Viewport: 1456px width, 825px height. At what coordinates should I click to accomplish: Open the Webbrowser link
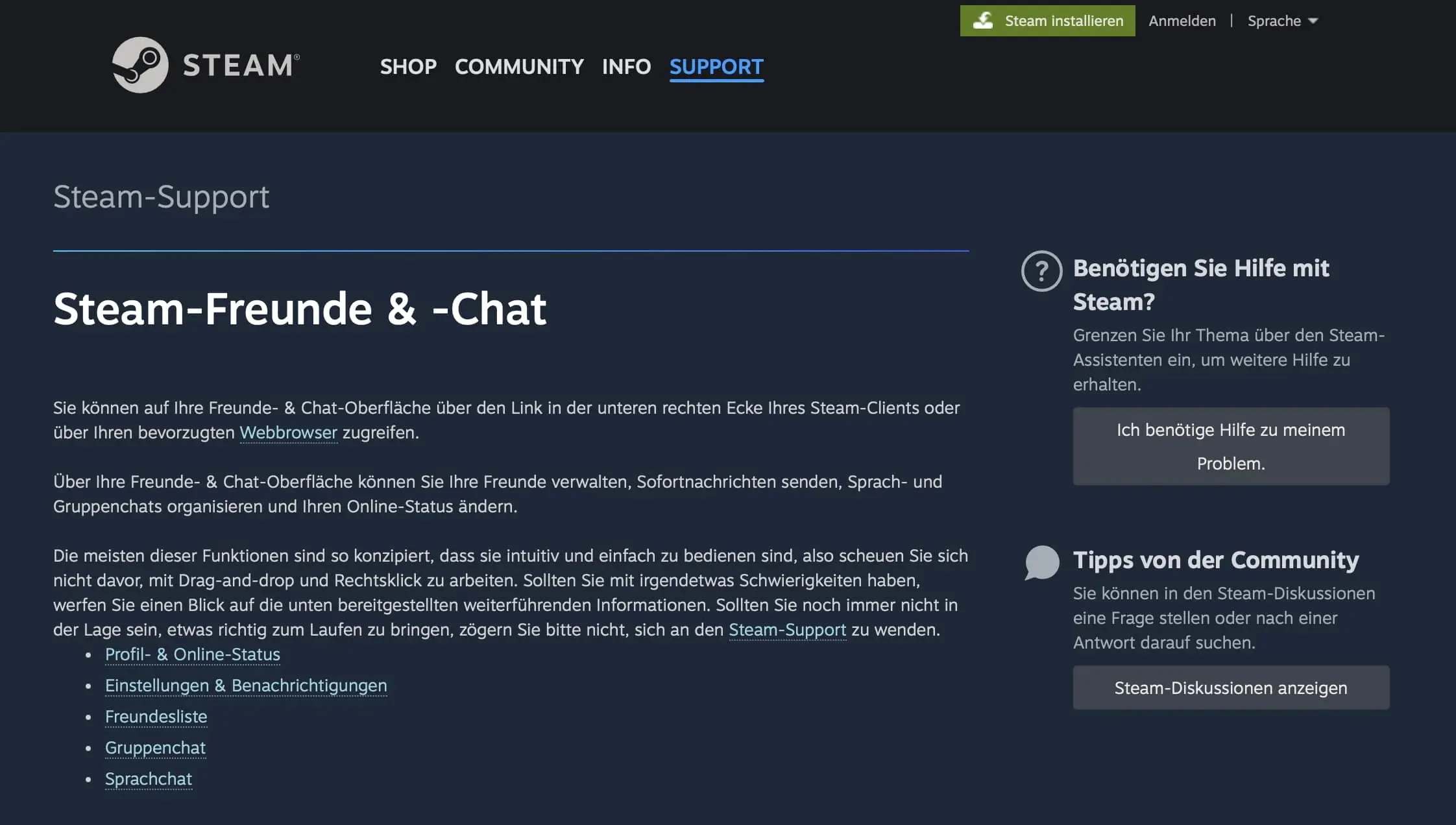click(289, 432)
